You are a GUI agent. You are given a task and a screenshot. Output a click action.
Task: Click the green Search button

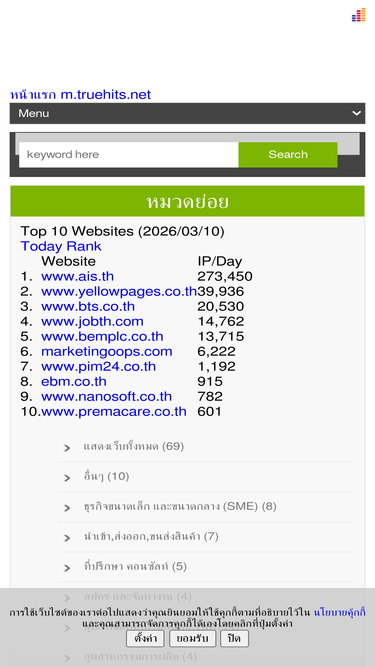[x=288, y=154]
